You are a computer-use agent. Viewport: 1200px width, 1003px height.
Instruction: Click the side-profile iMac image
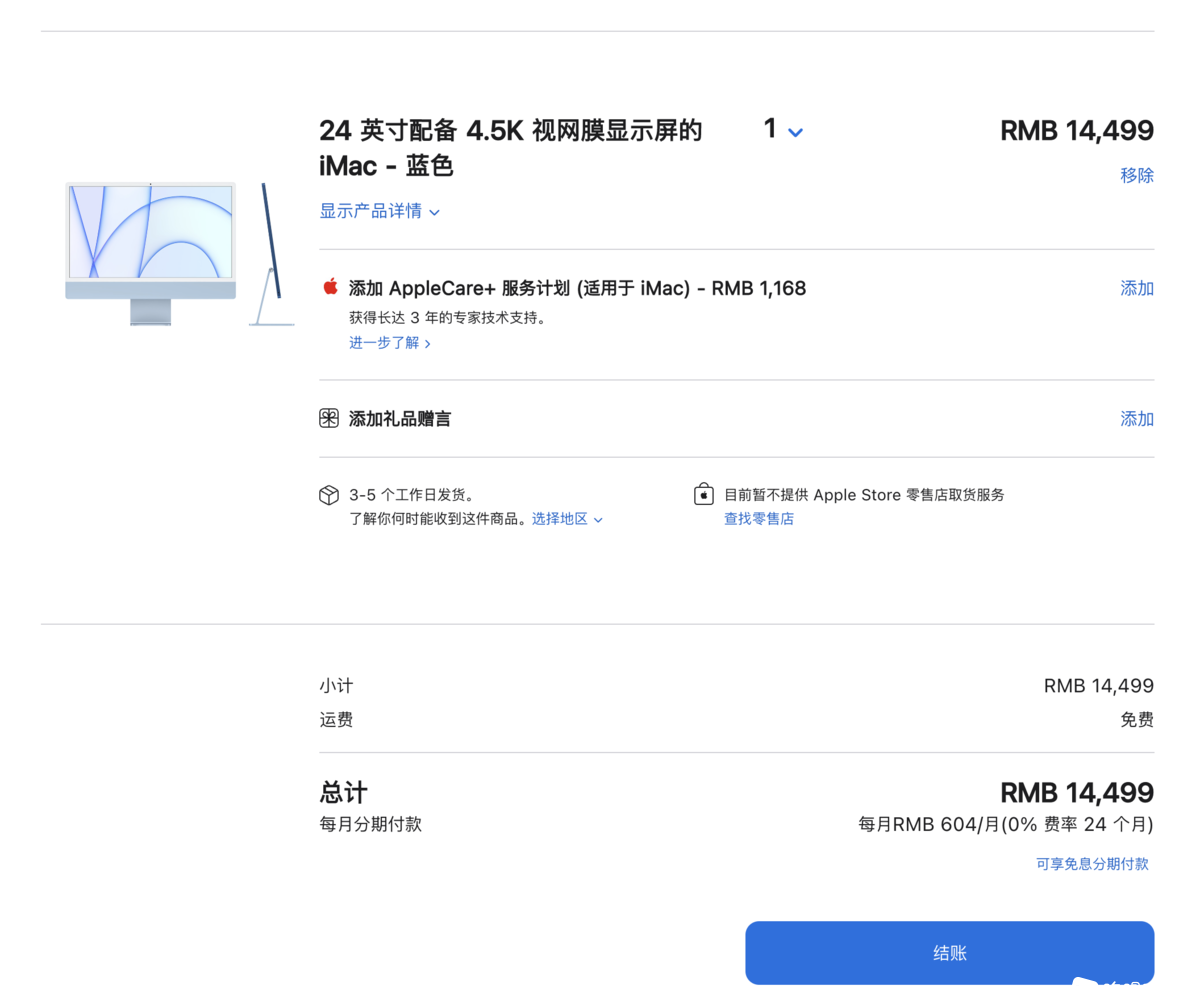click(x=271, y=254)
